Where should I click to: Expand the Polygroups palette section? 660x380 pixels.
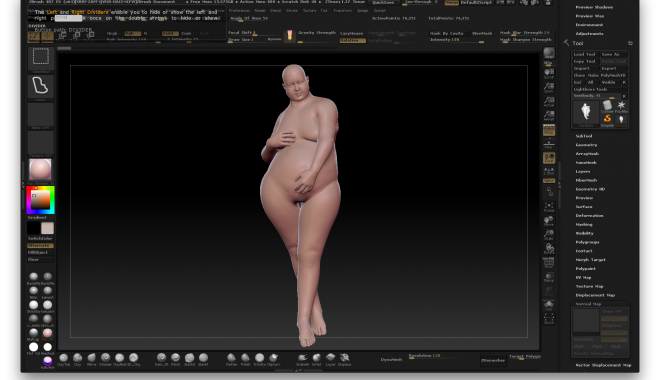pyautogui.click(x=587, y=242)
